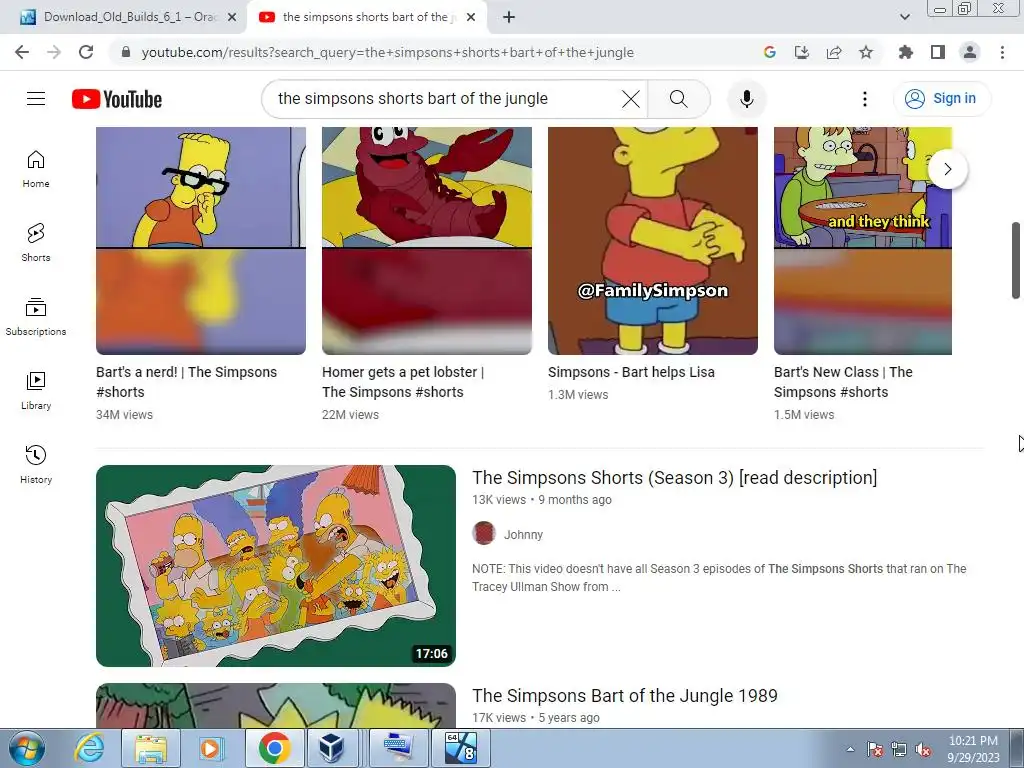Sign in to YouTube
The image size is (1024, 768).
tap(942, 99)
